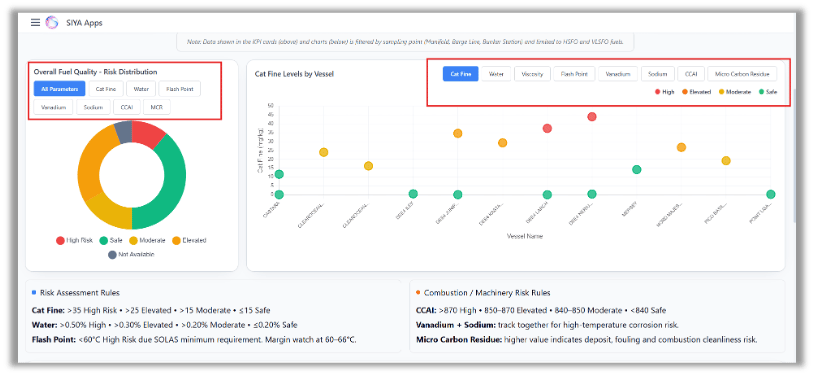Select Sodium filter in Risk Distribution panel
The height and width of the screenshot is (375, 815).
point(93,107)
